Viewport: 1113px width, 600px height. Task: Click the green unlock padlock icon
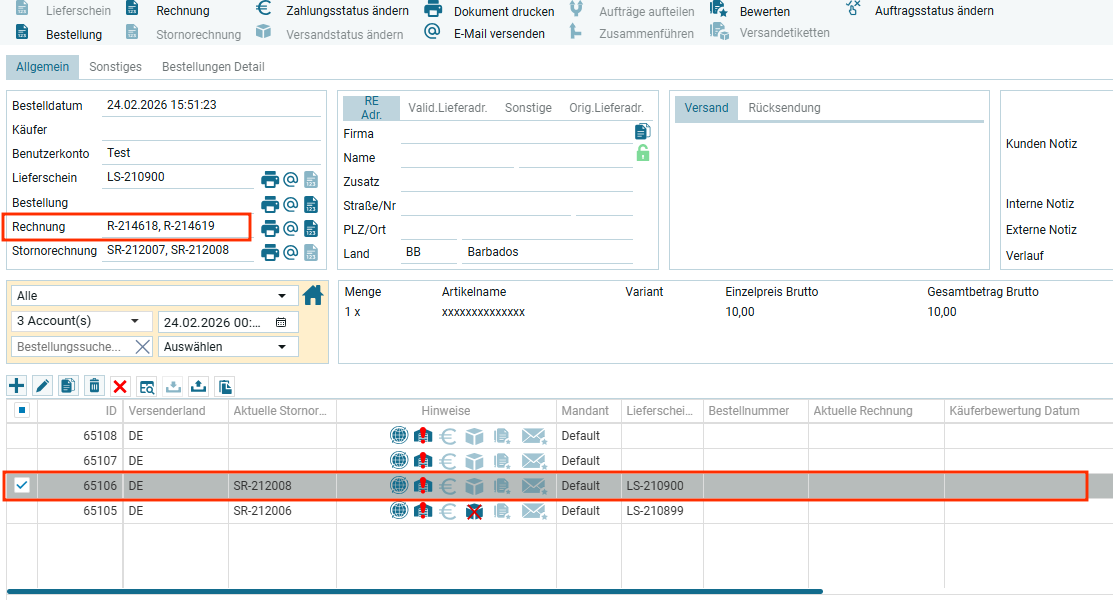[x=642, y=153]
